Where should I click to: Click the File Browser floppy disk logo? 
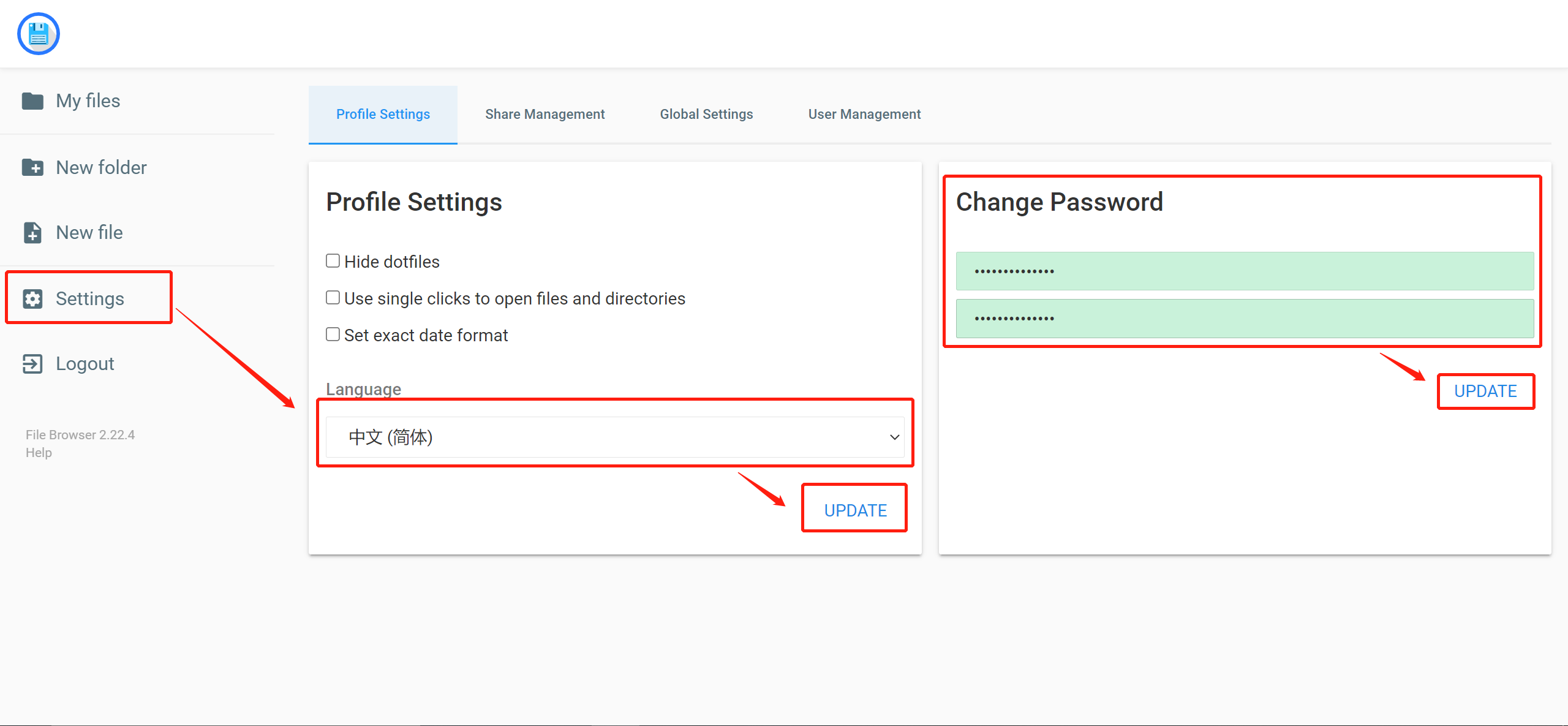click(39, 34)
